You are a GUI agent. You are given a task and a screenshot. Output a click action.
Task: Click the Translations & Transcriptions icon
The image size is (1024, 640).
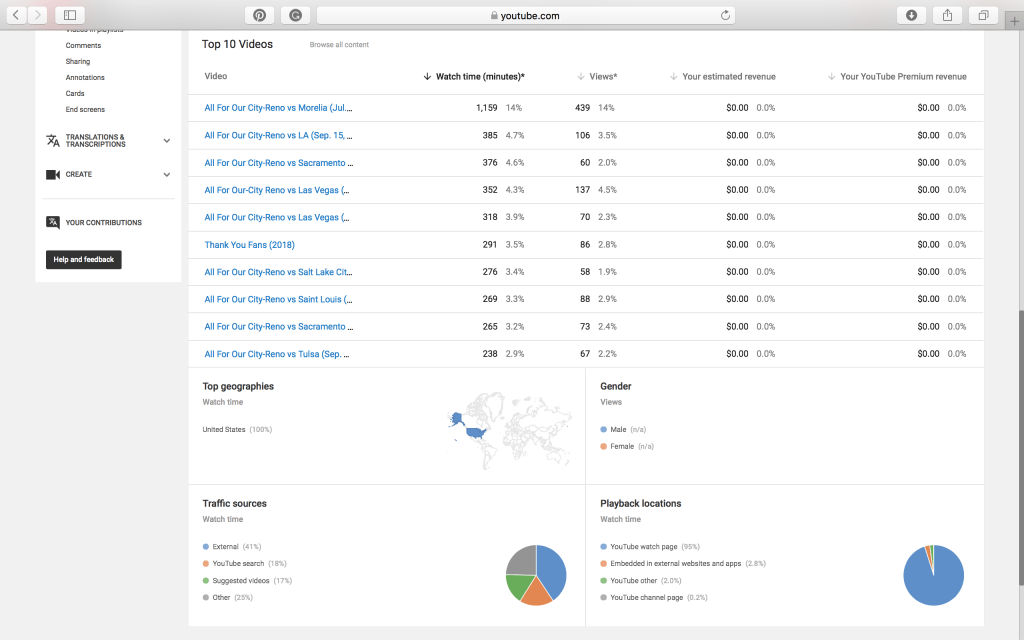pos(53,141)
